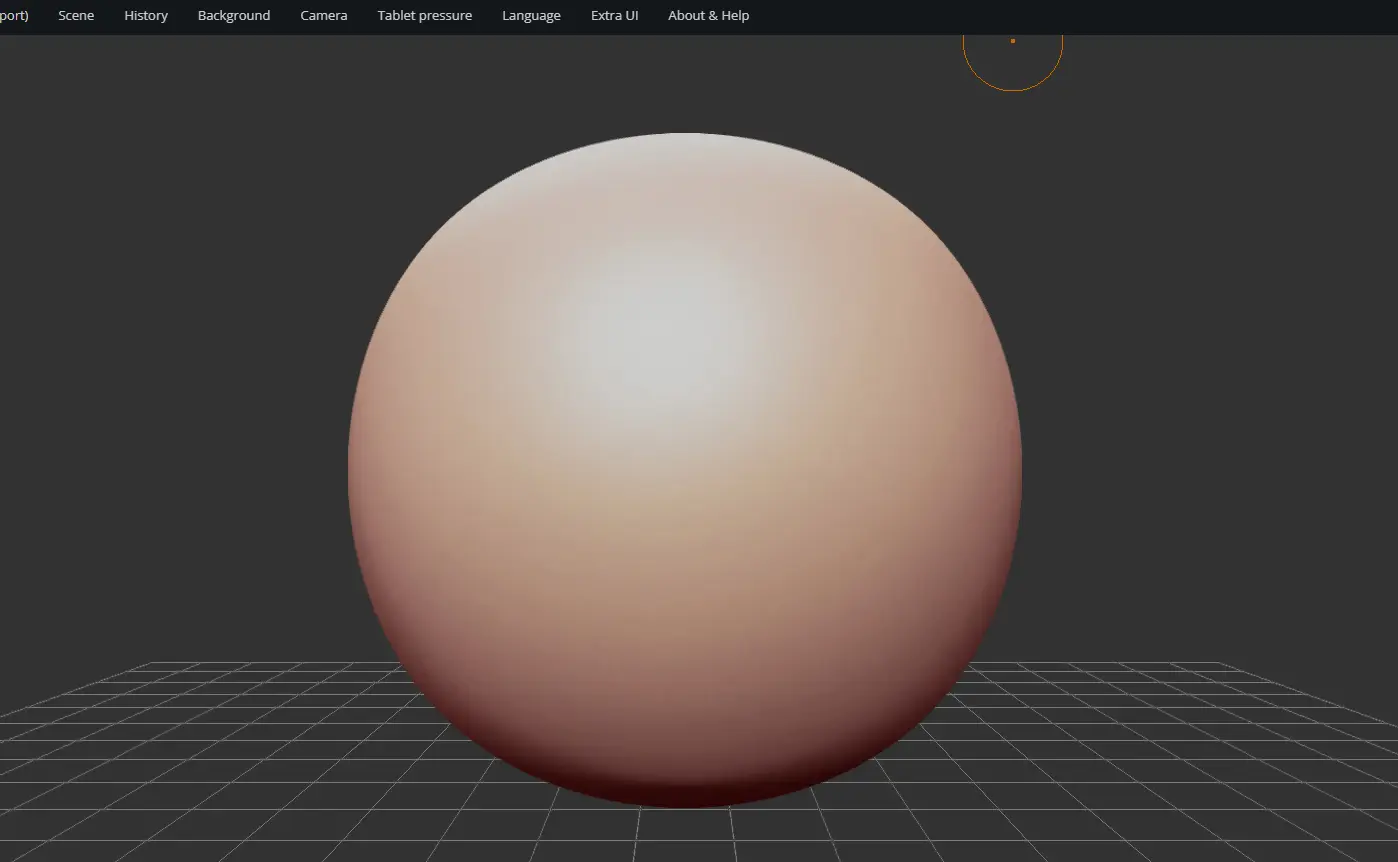Open the Tablet pressure menu

[x=425, y=16]
